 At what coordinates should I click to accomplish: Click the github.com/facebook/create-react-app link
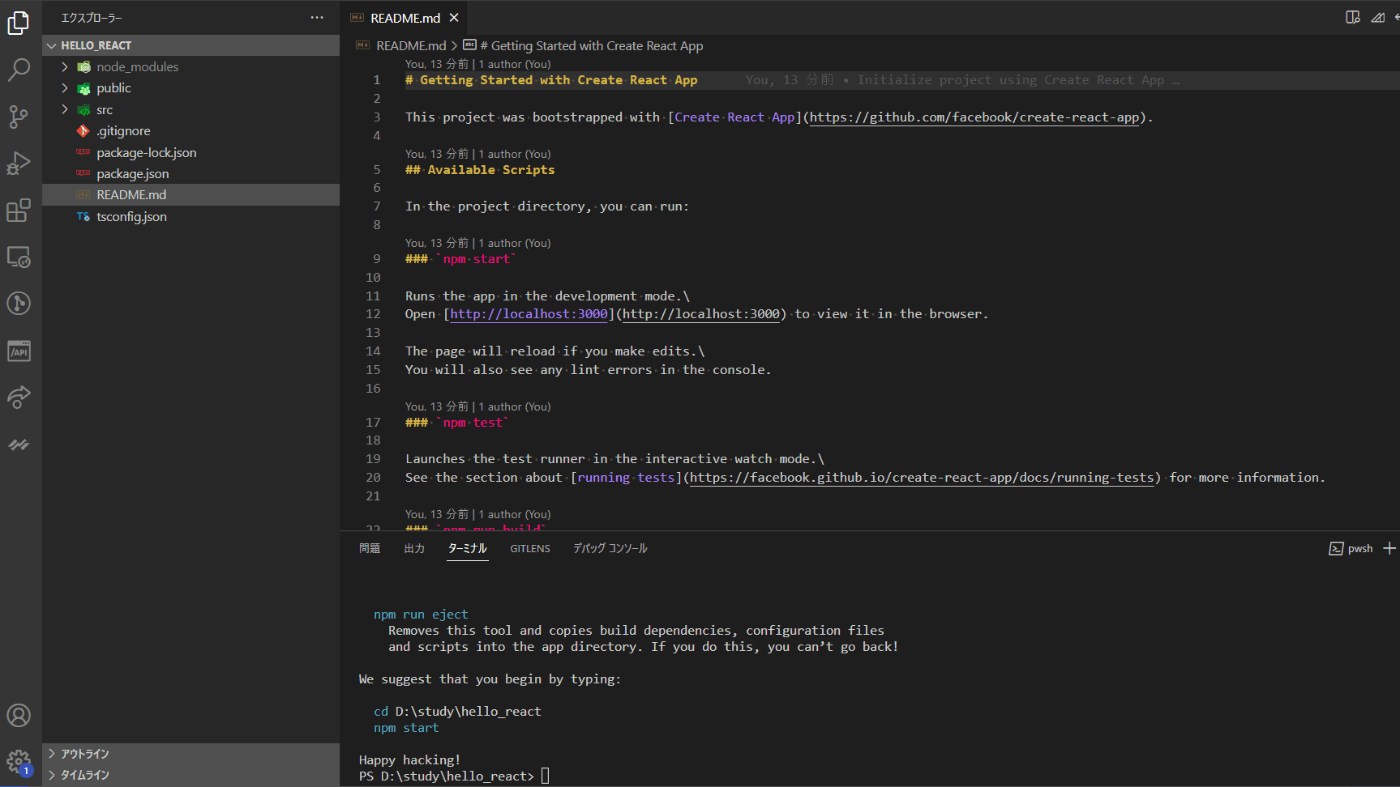point(974,117)
